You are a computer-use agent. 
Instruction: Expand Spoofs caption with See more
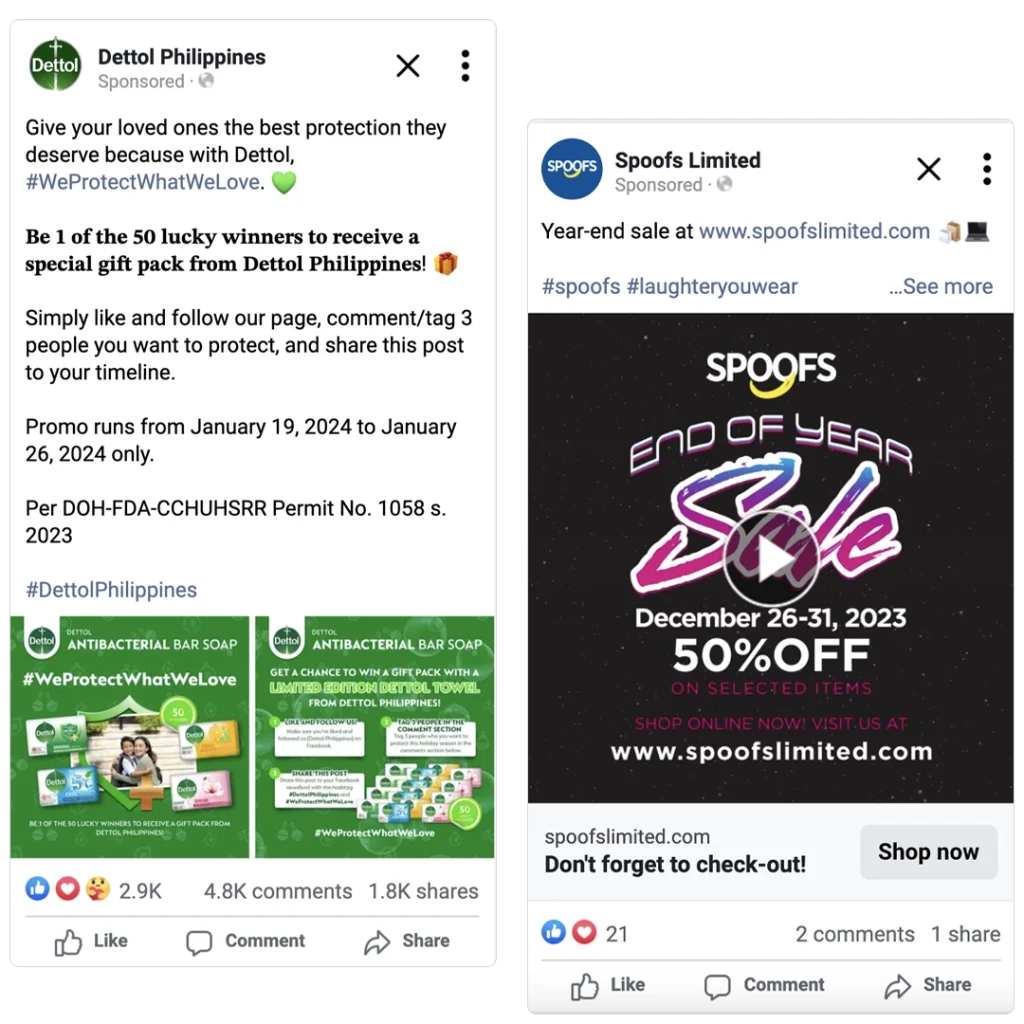[941, 286]
